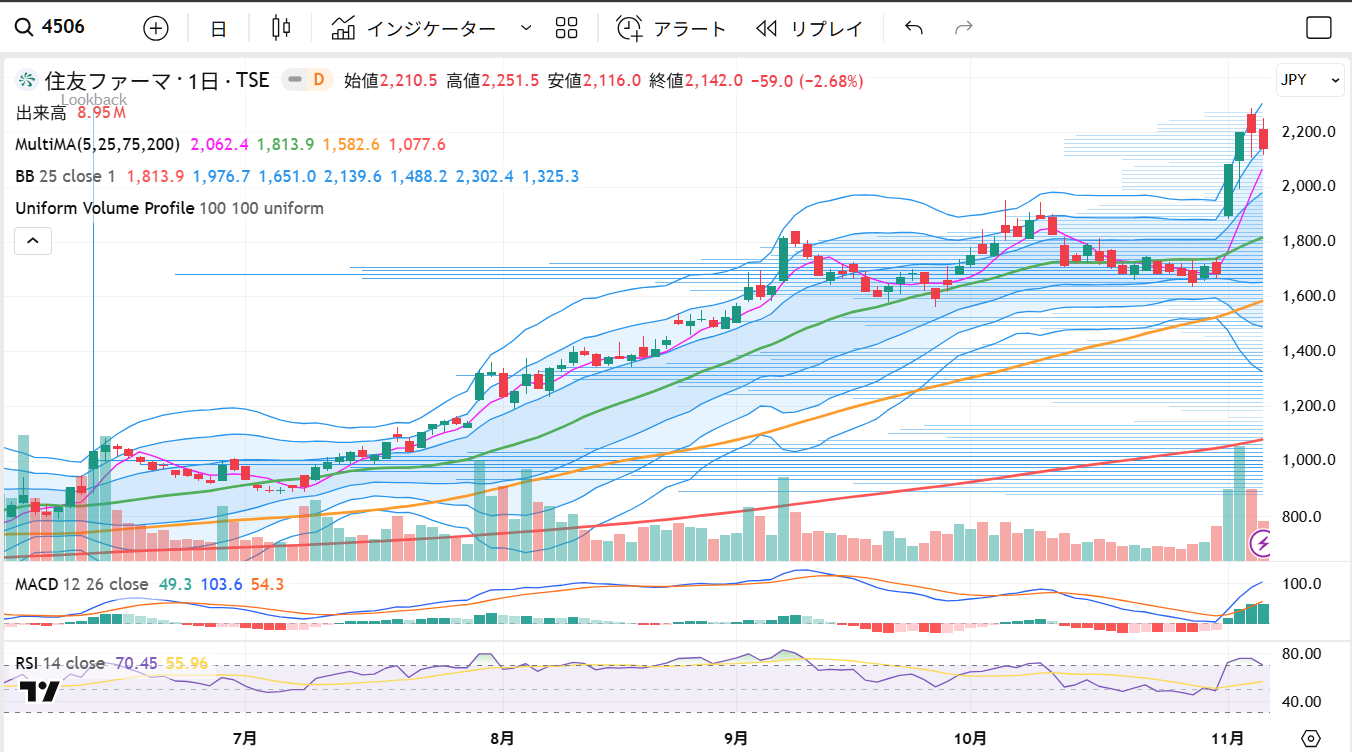This screenshot has width=1352, height=752.
Task: Click the symbol search magnifier icon
Action: [x=24, y=28]
